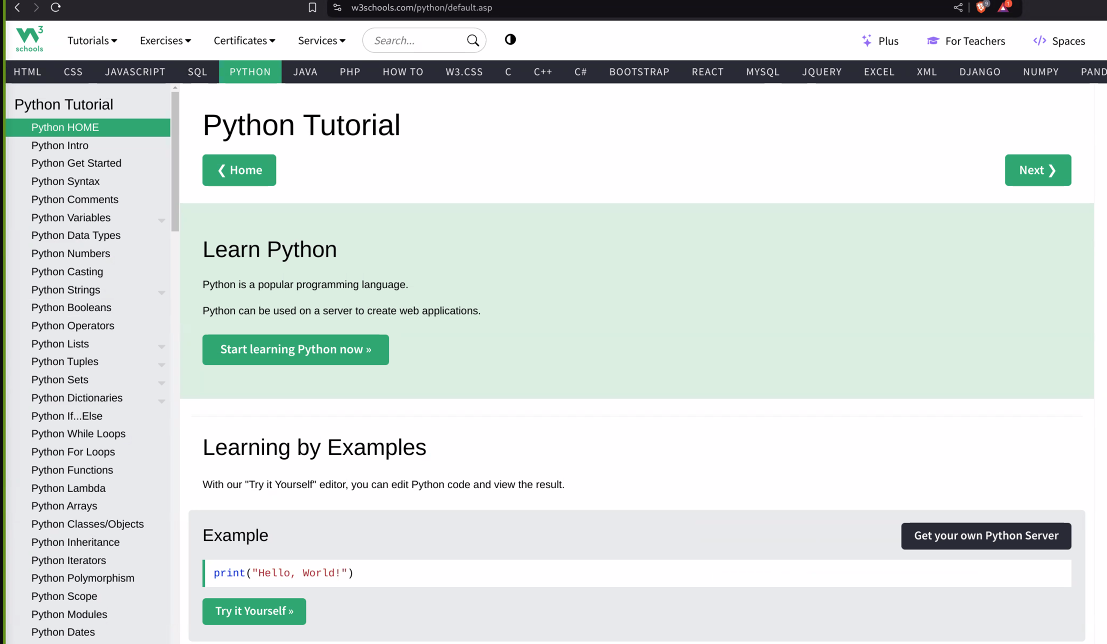The height and width of the screenshot is (644, 1107).
Task: Go back with the browser back arrow
Action: click(18, 8)
